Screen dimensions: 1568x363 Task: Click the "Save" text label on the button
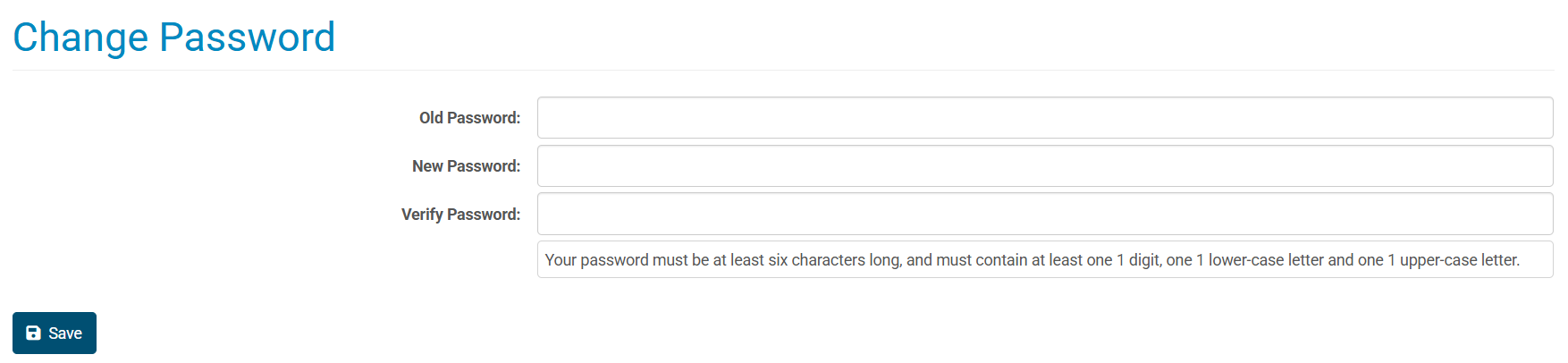pos(65,333)
